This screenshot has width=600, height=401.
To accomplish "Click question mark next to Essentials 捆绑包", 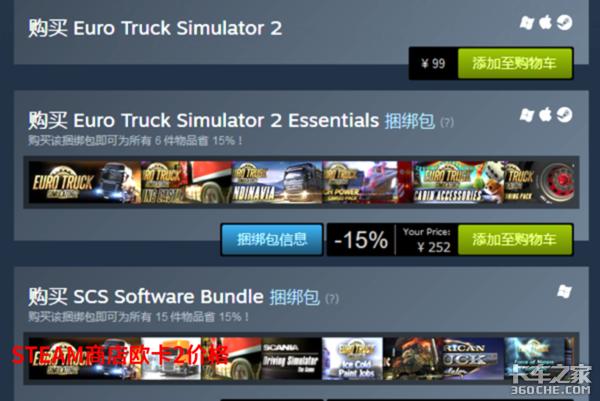I will tap(447, 122).
